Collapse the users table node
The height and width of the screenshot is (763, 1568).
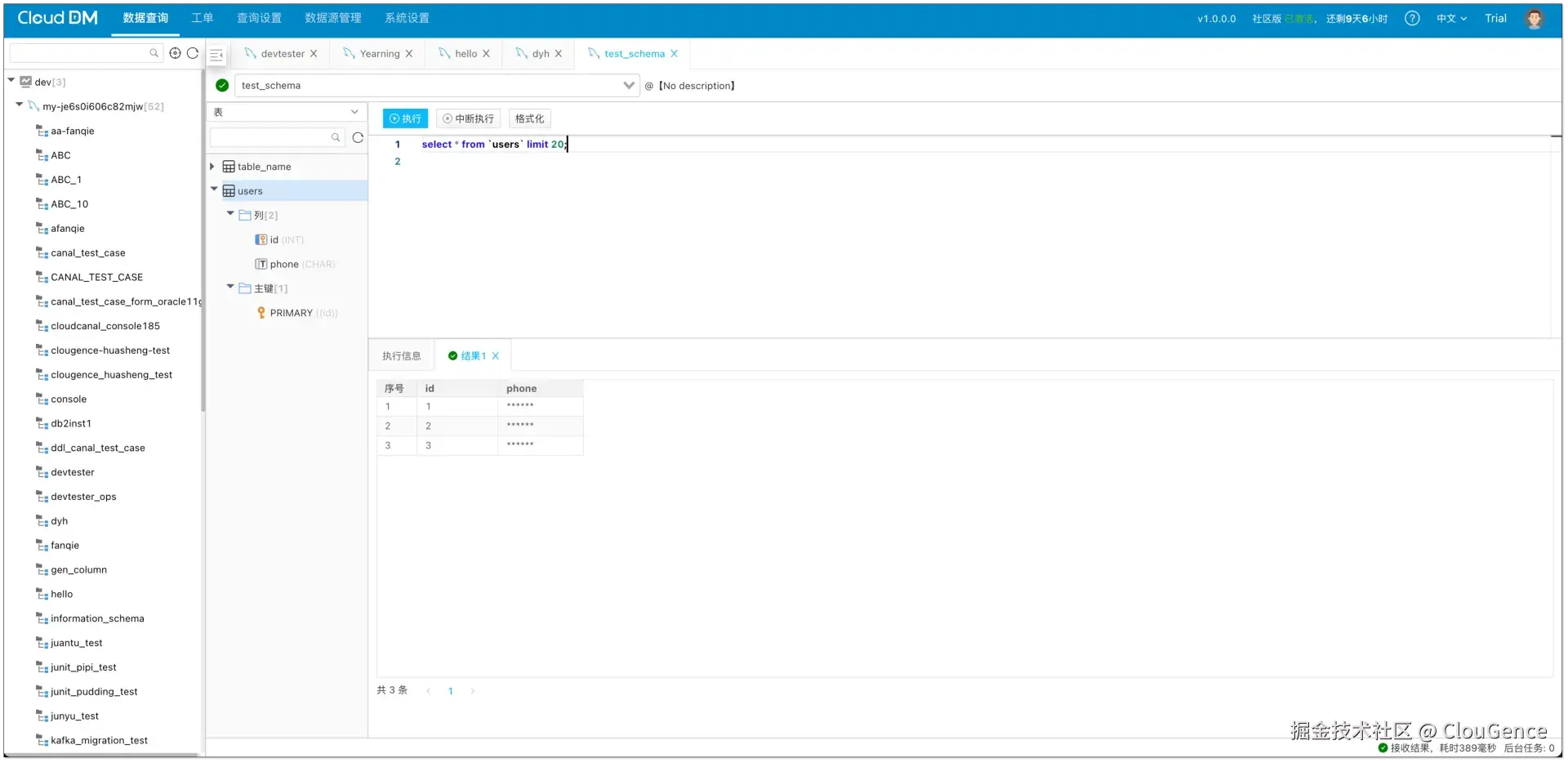point(214,190)
